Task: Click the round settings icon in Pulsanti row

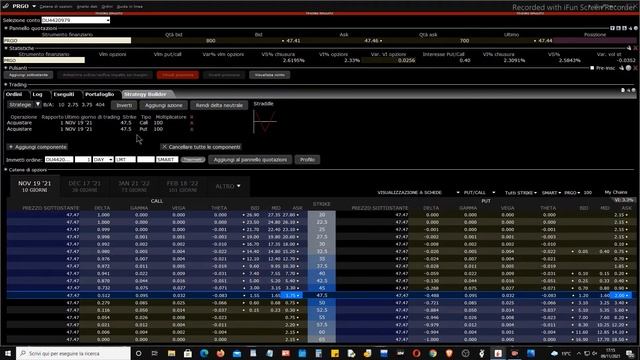Action: pyautogui.click(x=629, y=68)
